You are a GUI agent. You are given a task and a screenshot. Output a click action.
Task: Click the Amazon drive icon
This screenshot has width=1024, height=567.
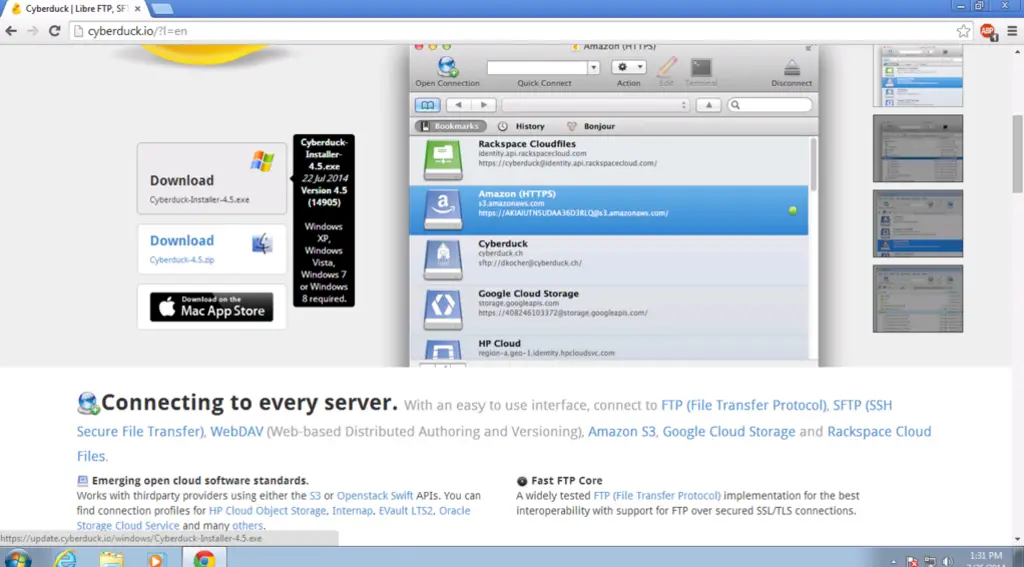(443, 210)
